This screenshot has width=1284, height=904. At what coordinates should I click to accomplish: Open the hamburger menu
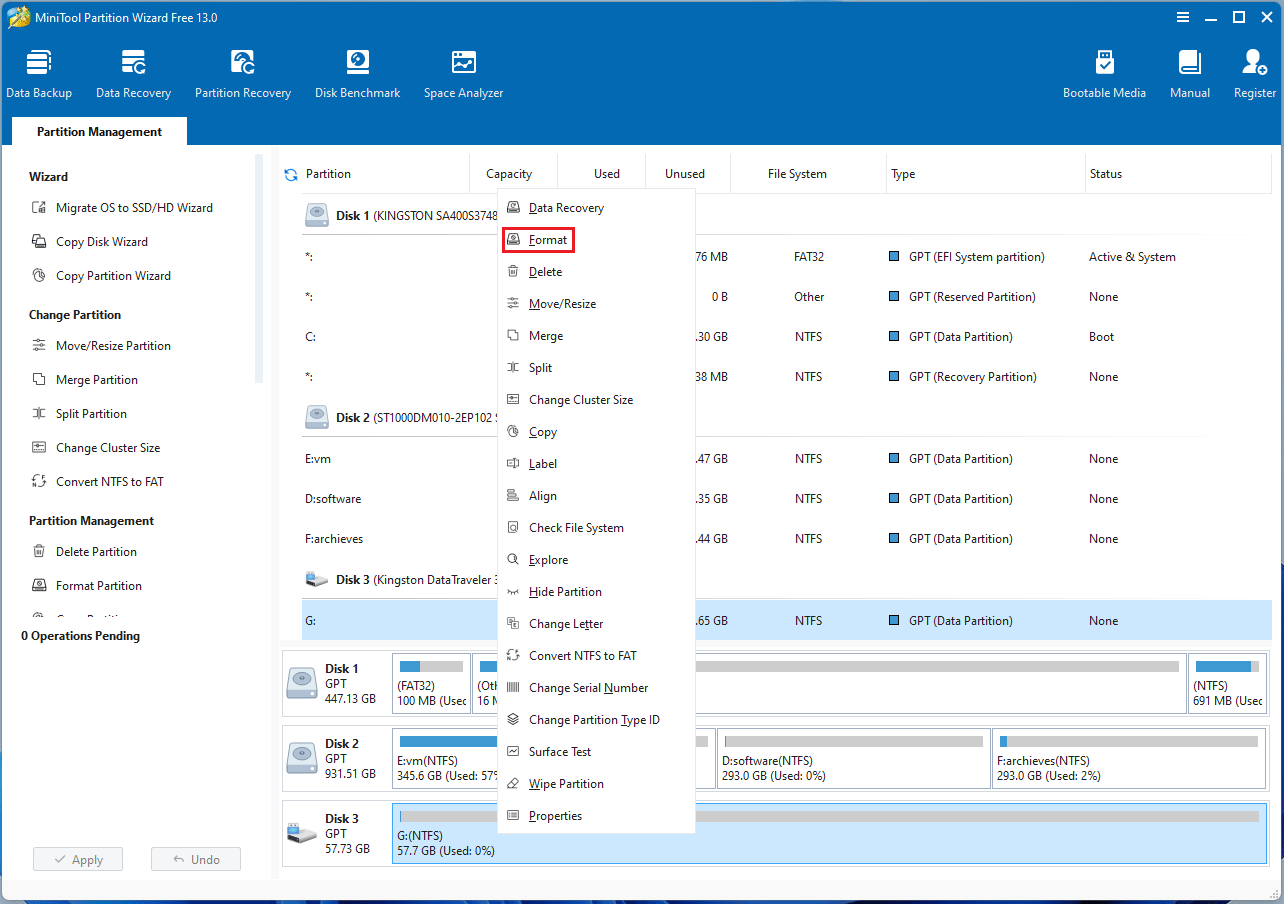1183,17
